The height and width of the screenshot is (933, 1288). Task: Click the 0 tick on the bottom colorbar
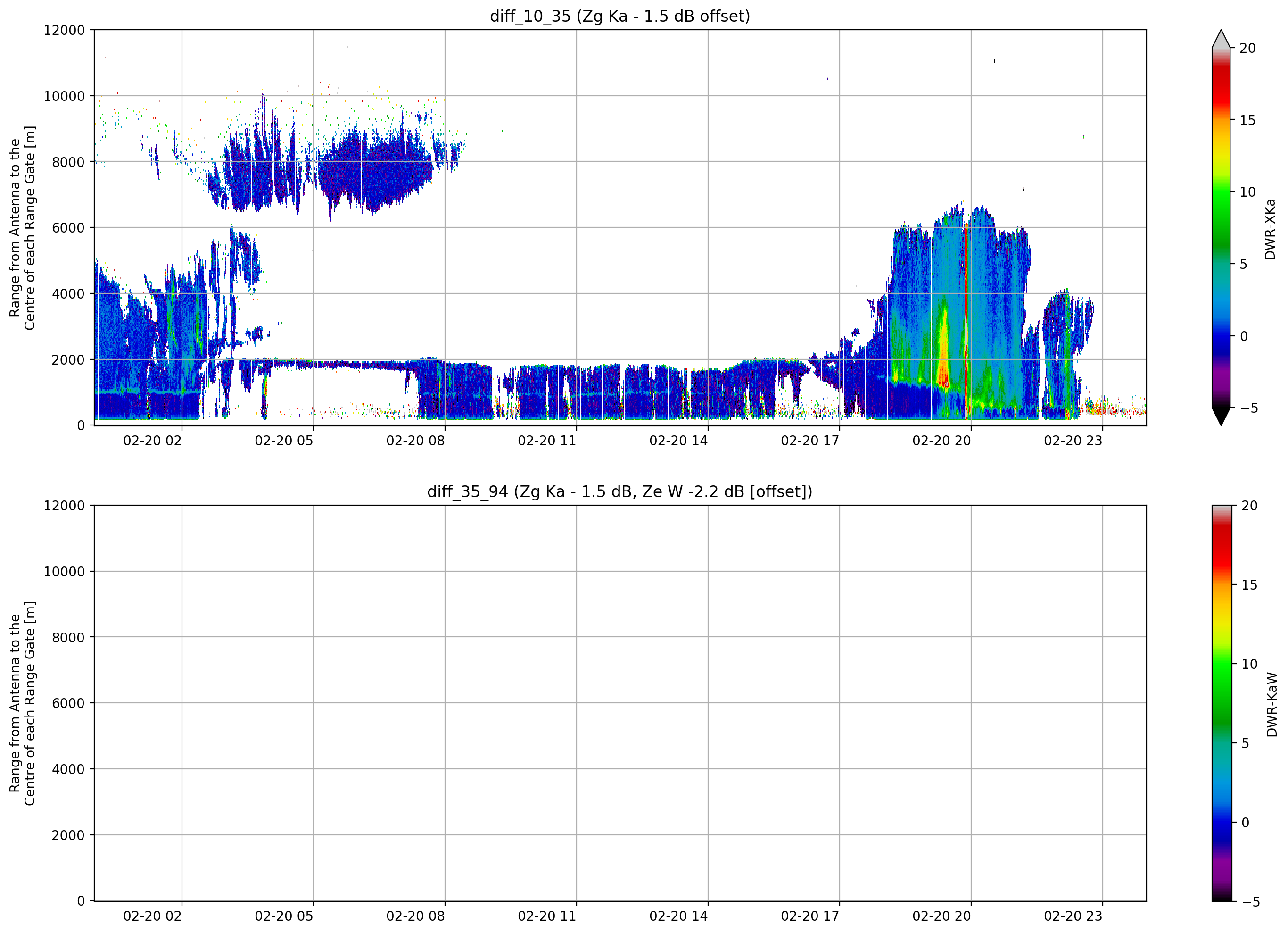coord(1246,822)
